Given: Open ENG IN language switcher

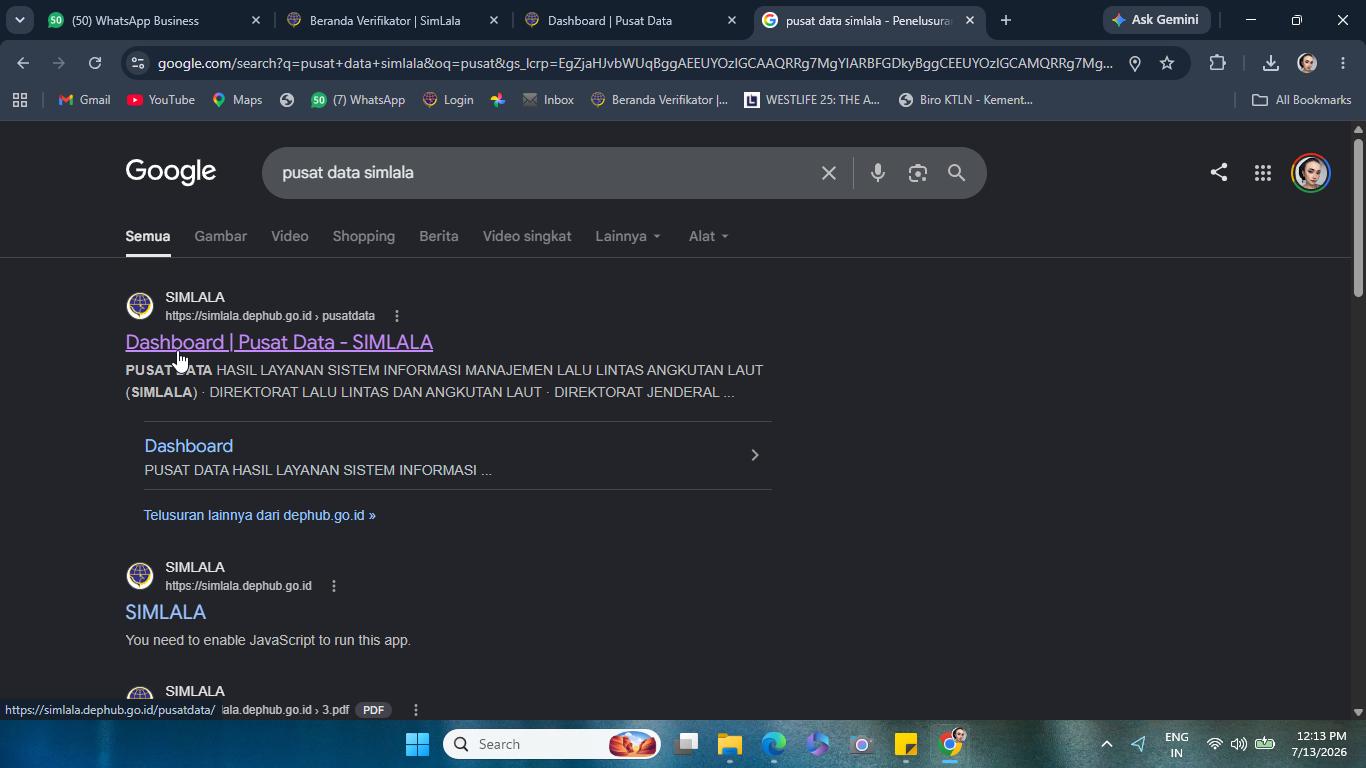Looking at the screenshot, I should coord(1177,744).
